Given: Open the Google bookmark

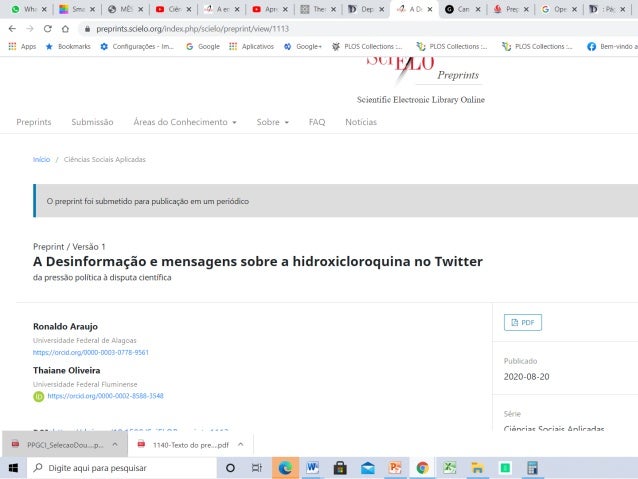Looking at the screenshot, I should coord(203,46).
